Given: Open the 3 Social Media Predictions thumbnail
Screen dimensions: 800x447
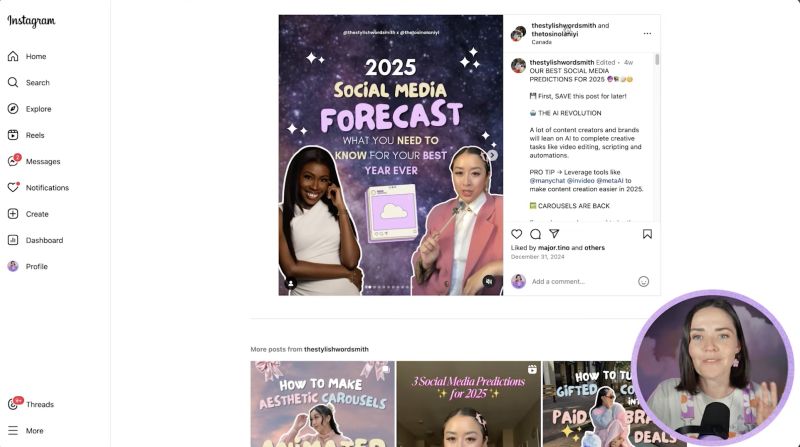Looking at the screenshot, I should pos(468,404).
